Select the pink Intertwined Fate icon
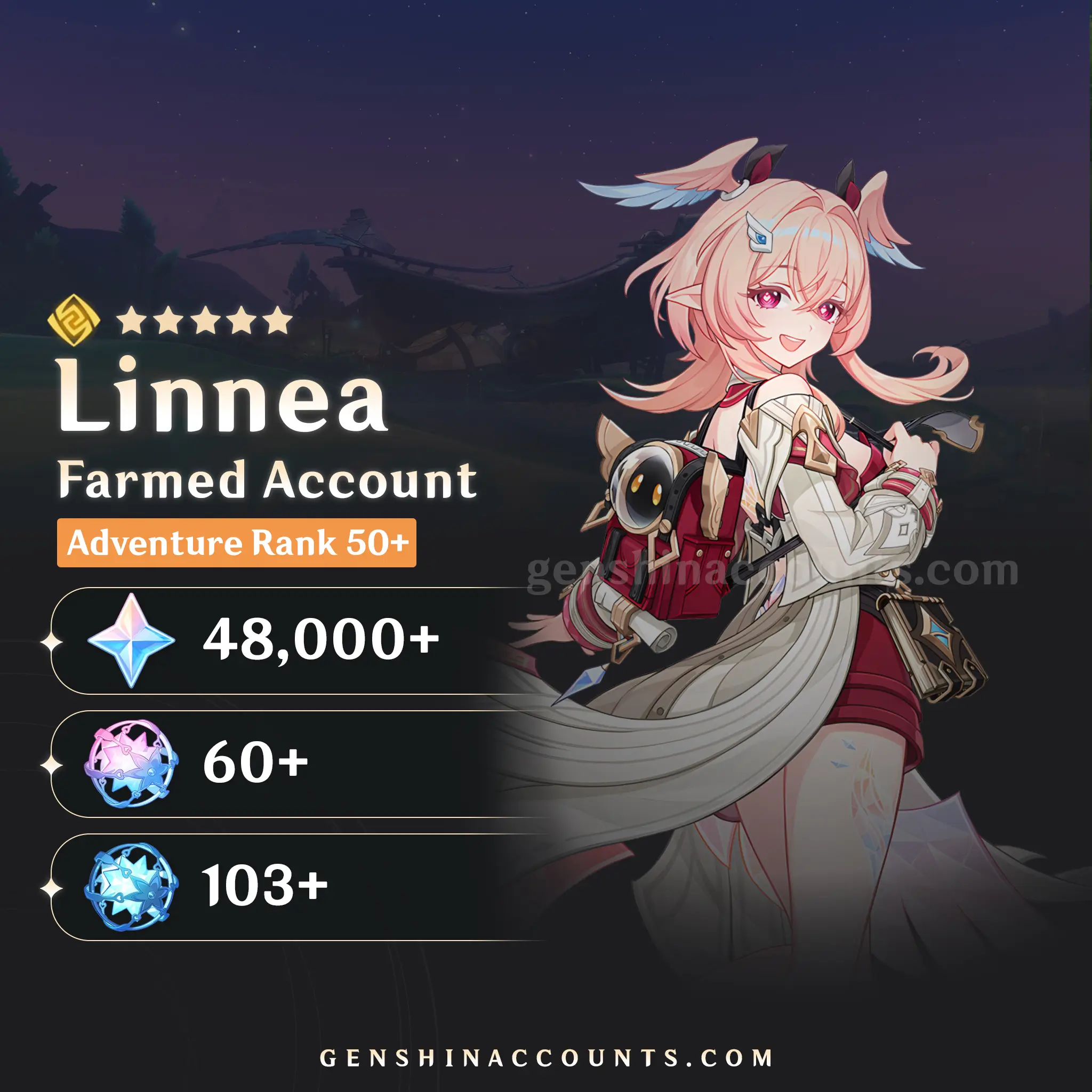 [x=131, y=763]
